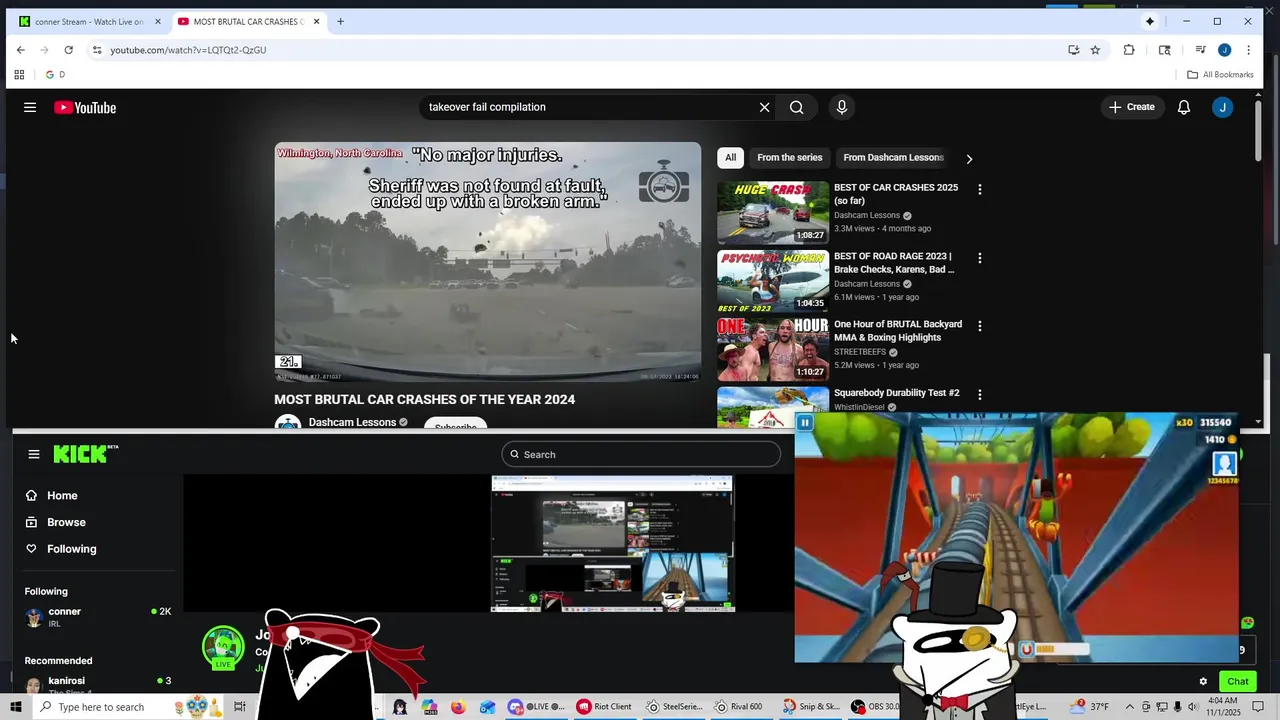Image resolution: width=1280 pixels, height=720 pixels.
Task: Open options for BEST OF ROAD RAGE 2023
Action: (980, 258)
